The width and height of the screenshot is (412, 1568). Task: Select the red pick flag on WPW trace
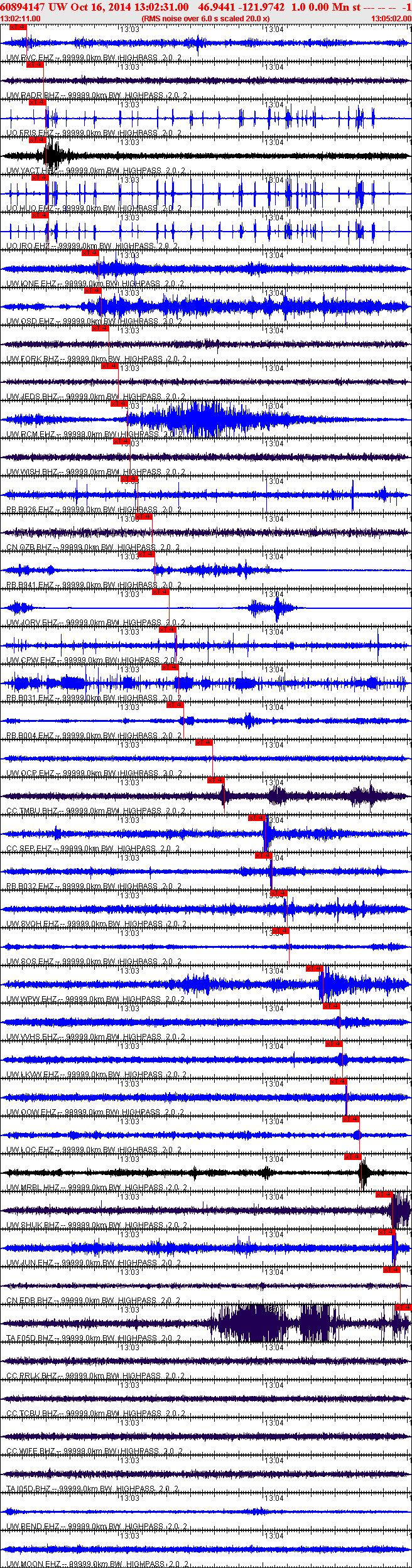point(315,969)
